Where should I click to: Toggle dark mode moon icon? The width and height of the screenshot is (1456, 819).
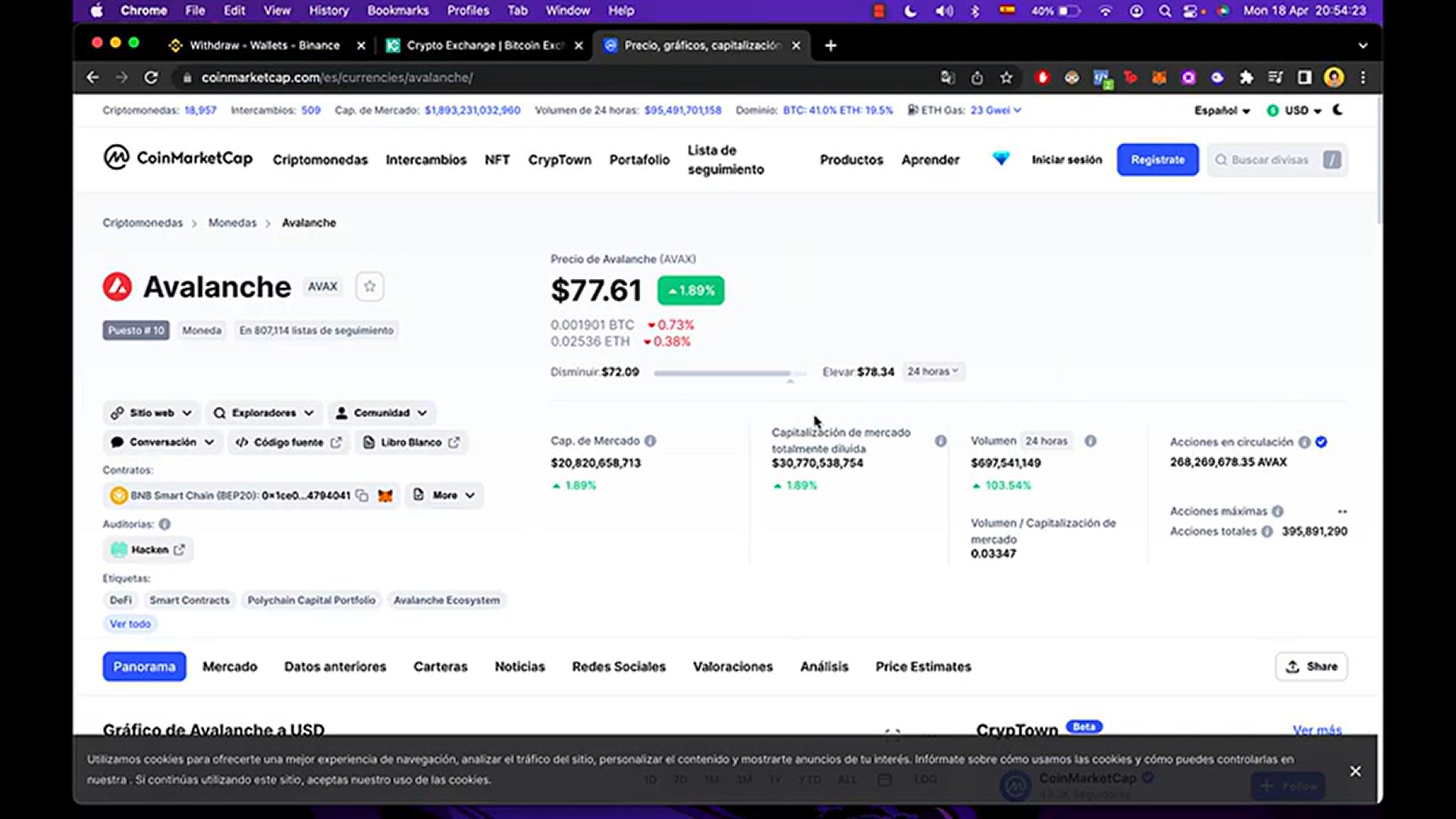(1338, 110)
